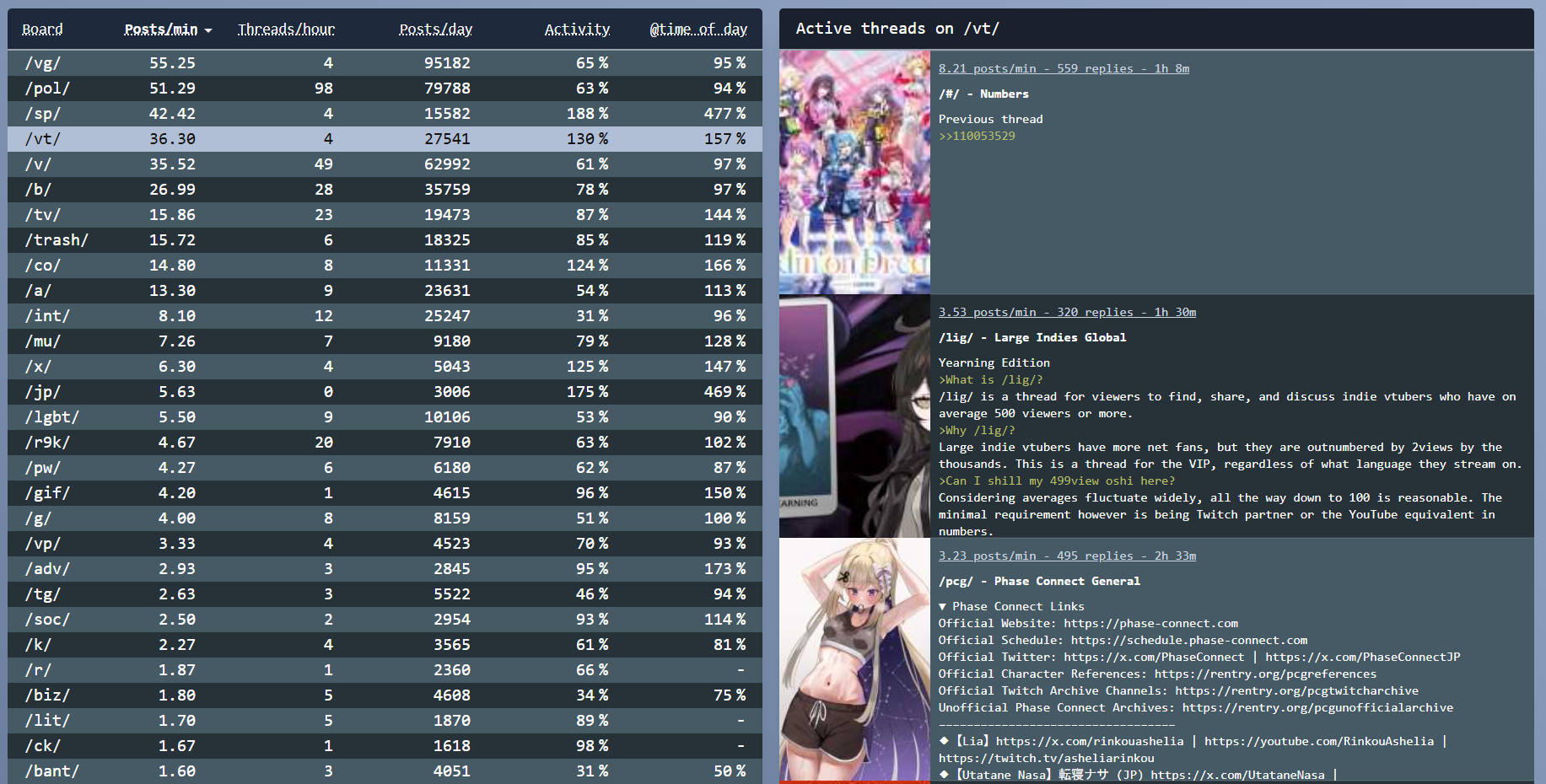Select the /v/ board row

coord(385,164)
